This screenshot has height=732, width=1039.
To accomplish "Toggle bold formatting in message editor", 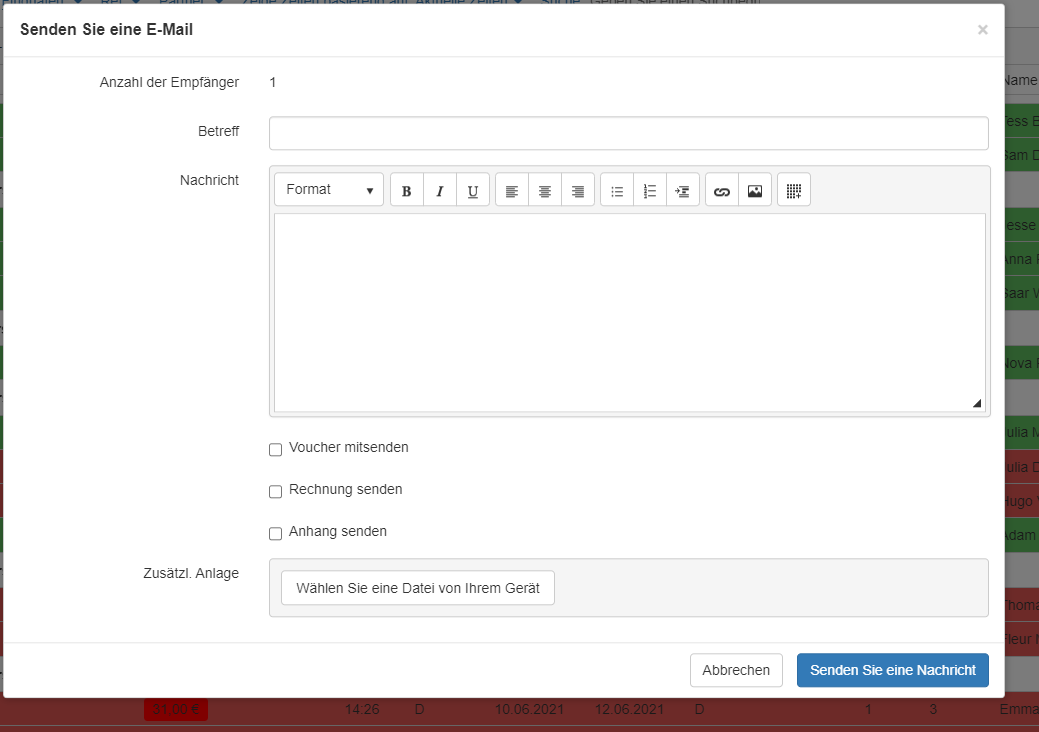I will (407, 191).
